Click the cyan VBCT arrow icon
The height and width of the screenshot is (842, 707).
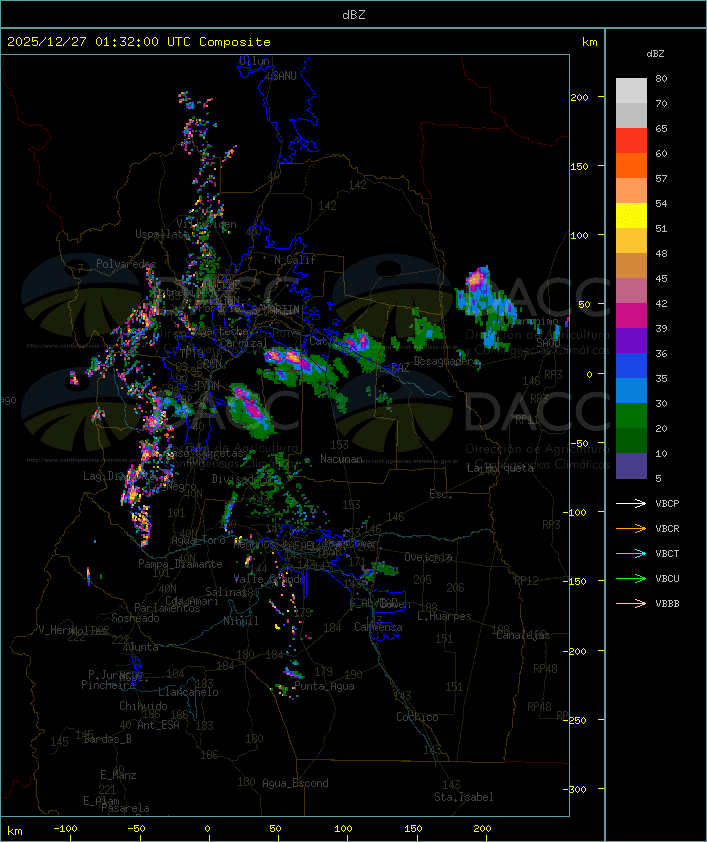pyautogui.click(x=631, y=553)
